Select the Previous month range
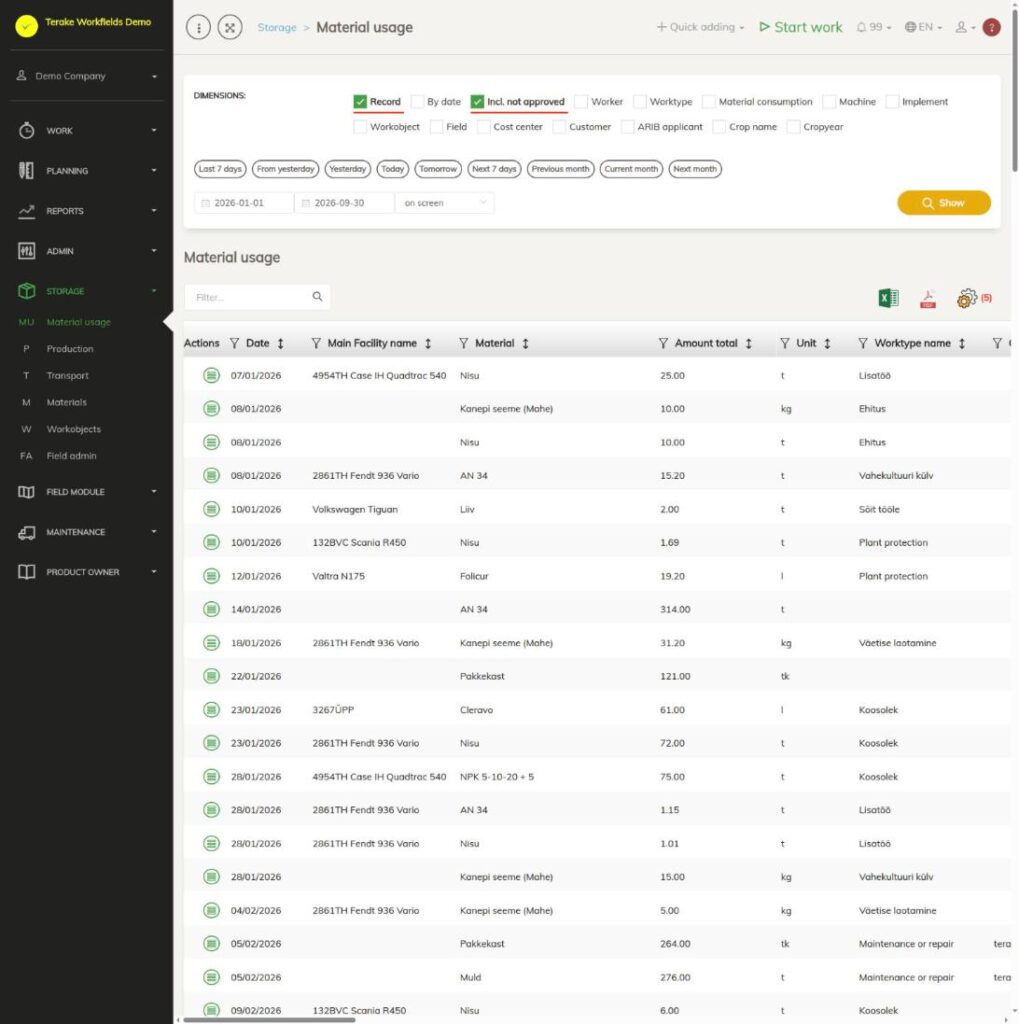 pos(560,169)
